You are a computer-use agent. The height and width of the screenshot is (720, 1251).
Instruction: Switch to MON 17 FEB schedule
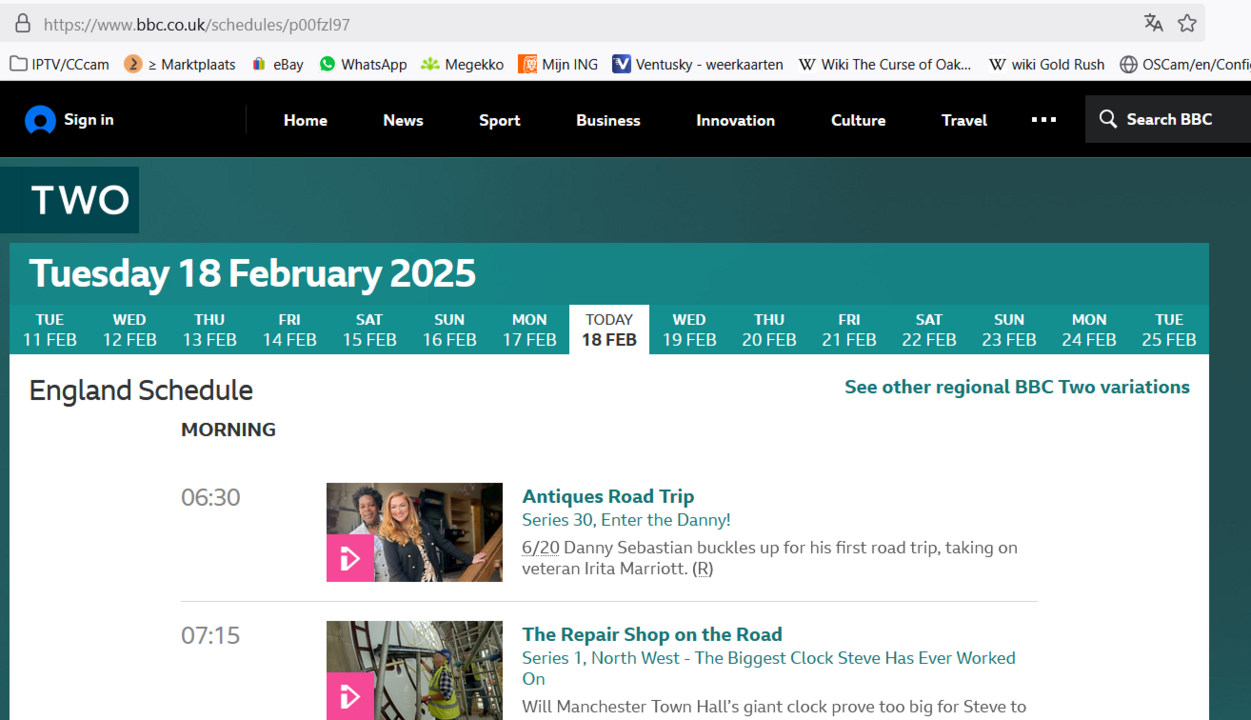pyautogui.click(x=529, y=330)
